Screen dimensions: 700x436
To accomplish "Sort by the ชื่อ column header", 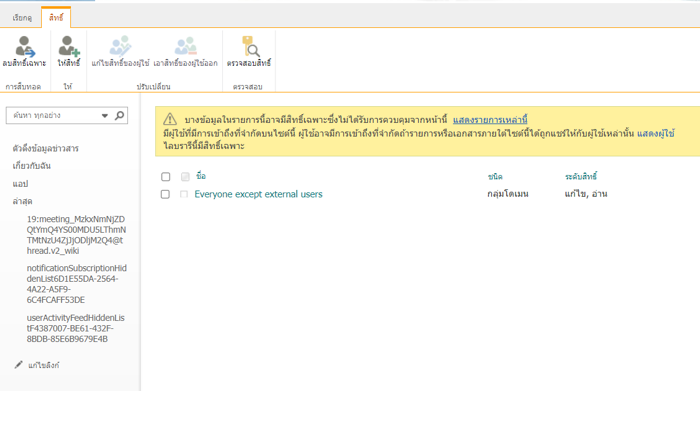I will coord(201,177).
